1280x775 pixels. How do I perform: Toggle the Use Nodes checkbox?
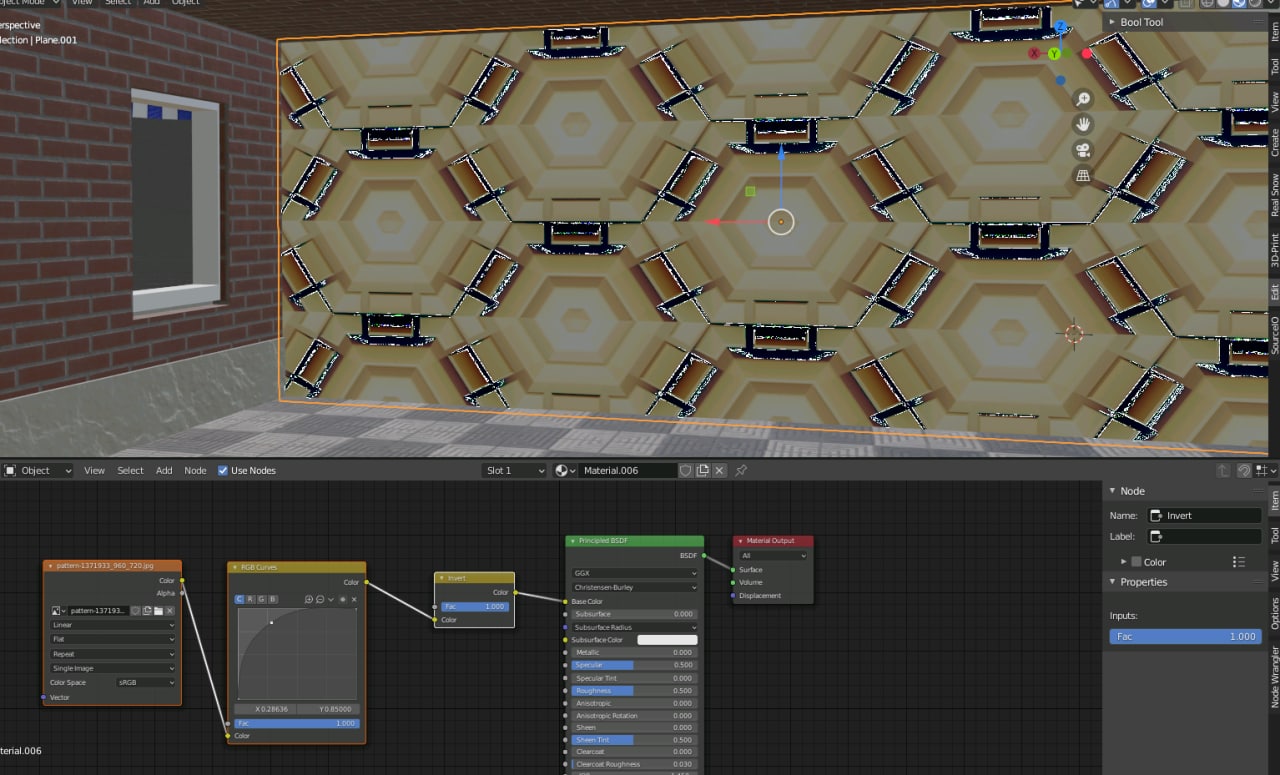[x=223, y=470]
